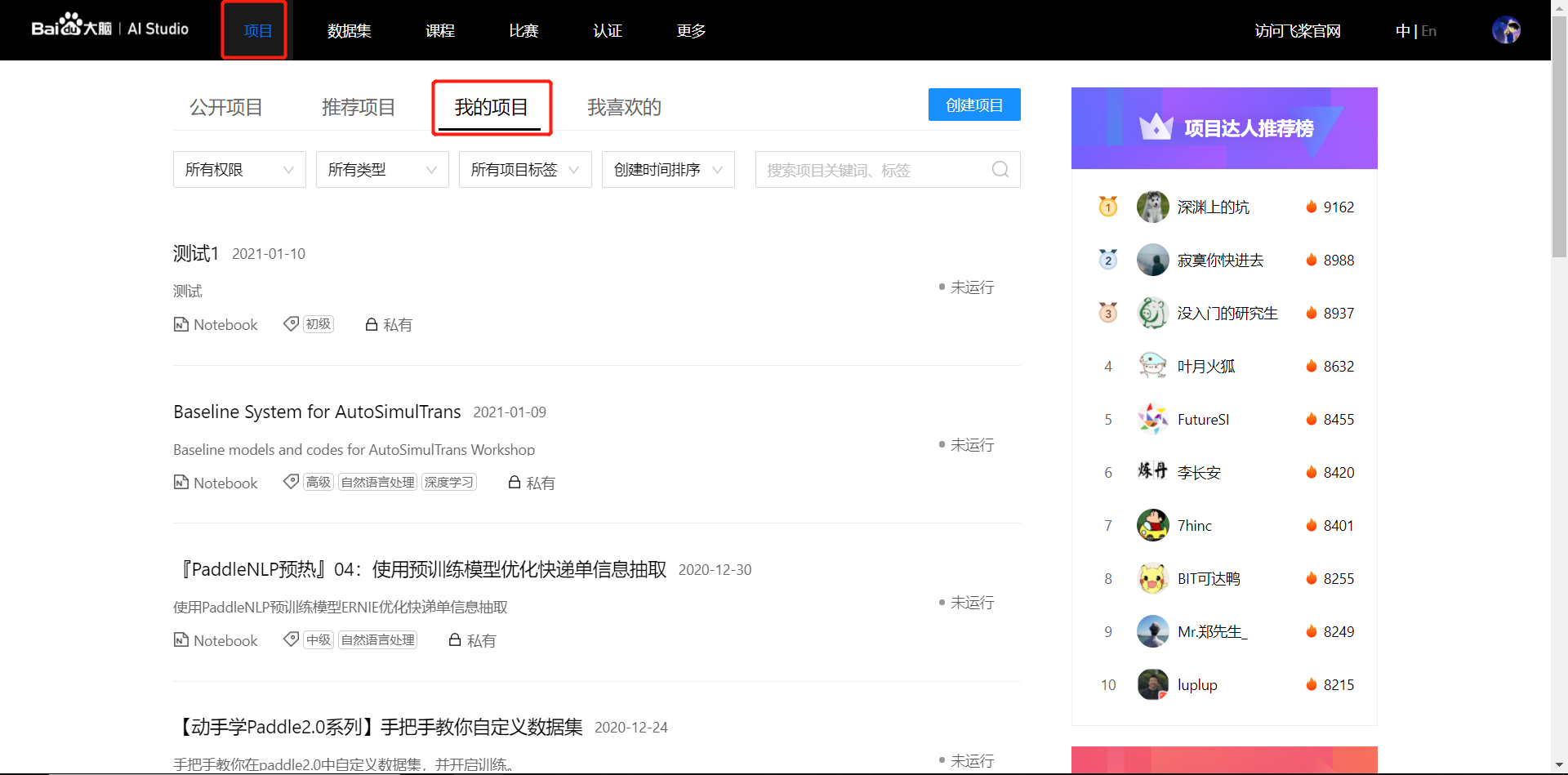
Task: Open the 访问飞桨官网 link
Action: pyautogui.click(x=1297, y=30)
